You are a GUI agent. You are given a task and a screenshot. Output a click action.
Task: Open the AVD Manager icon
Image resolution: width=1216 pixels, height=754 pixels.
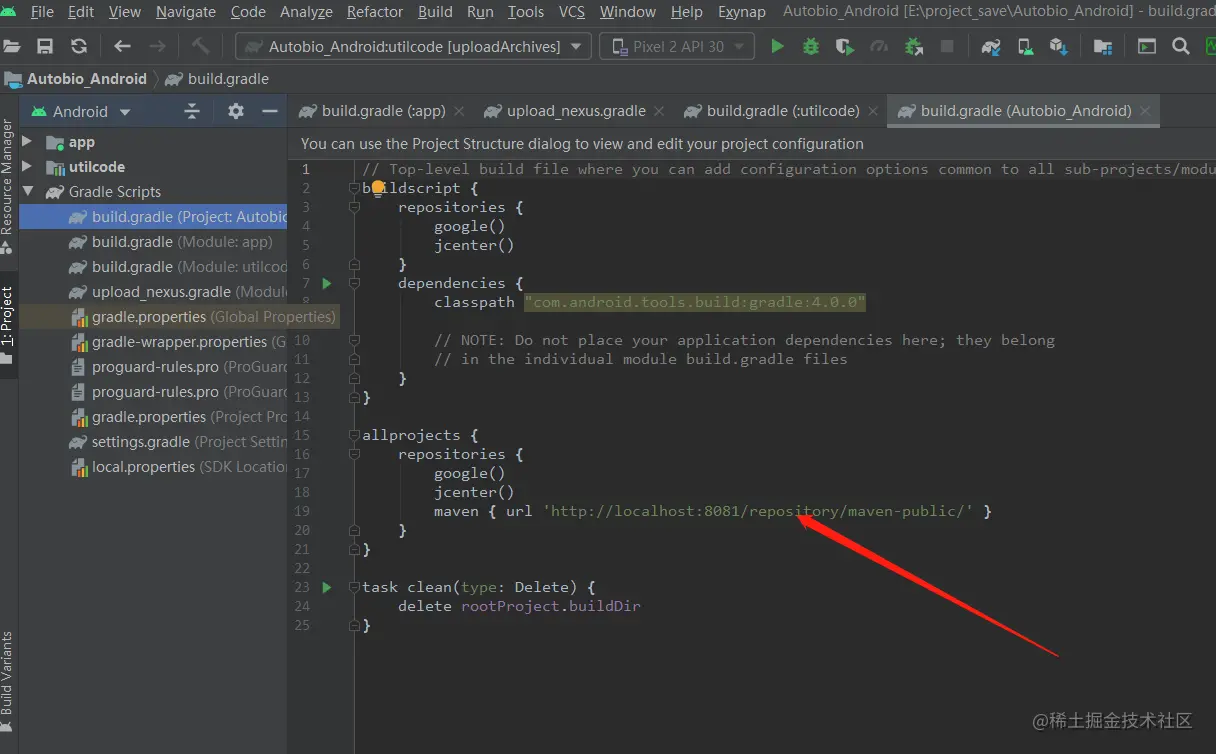pos(1025,46)
